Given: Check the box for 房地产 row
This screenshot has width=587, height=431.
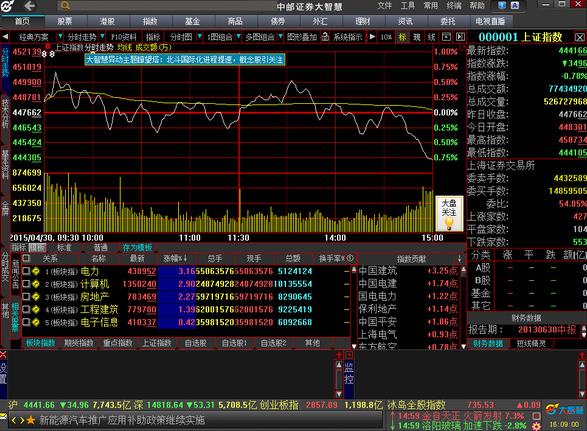Looking at the screenshot, I should coord(26,296).
